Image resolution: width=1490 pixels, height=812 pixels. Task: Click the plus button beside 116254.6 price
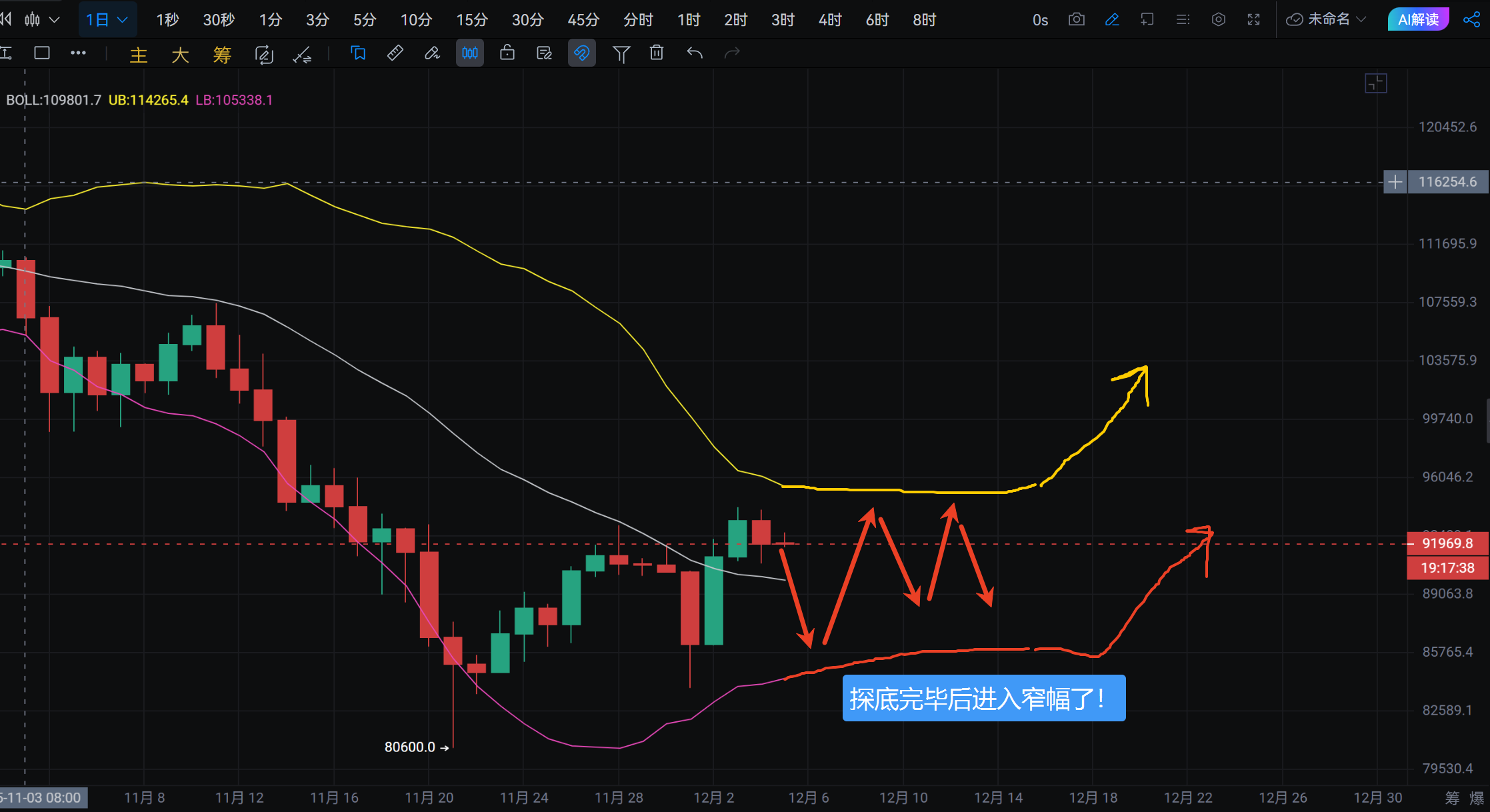click(x=1395, y=181)
